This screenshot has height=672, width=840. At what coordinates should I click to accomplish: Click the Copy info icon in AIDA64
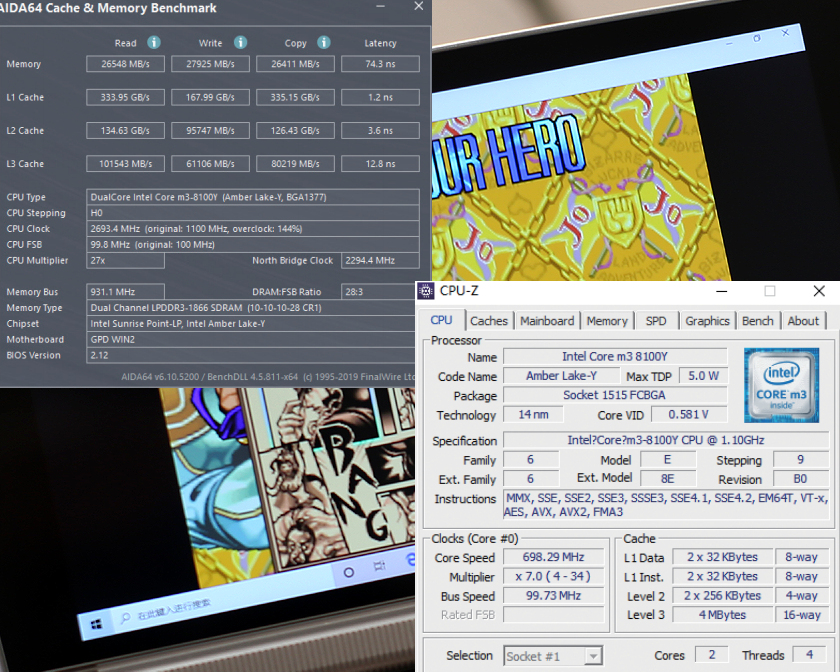(324, 42)
